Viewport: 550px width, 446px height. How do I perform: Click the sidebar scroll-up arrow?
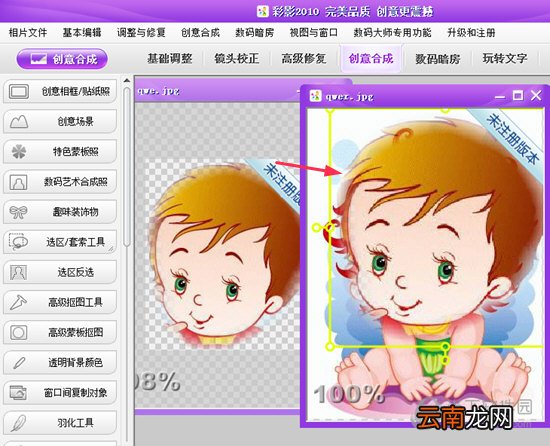tap(127, 81)
